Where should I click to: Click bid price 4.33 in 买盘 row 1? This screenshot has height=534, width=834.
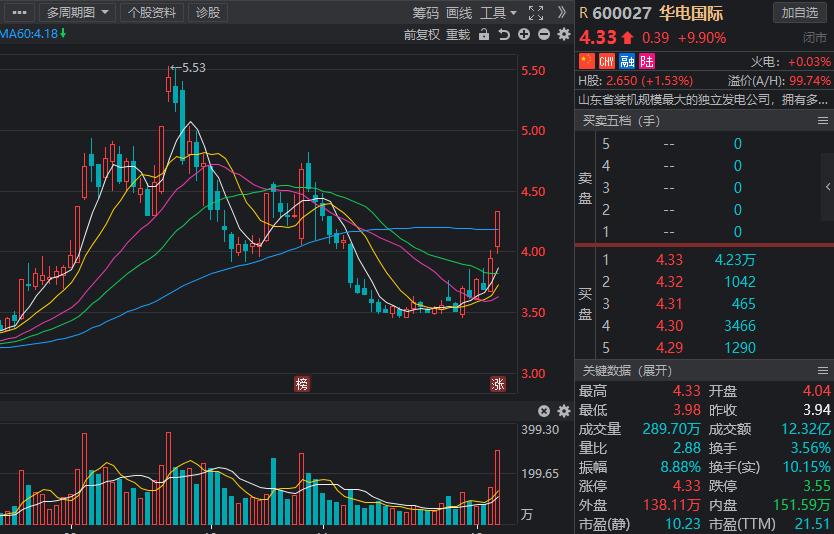669,260
